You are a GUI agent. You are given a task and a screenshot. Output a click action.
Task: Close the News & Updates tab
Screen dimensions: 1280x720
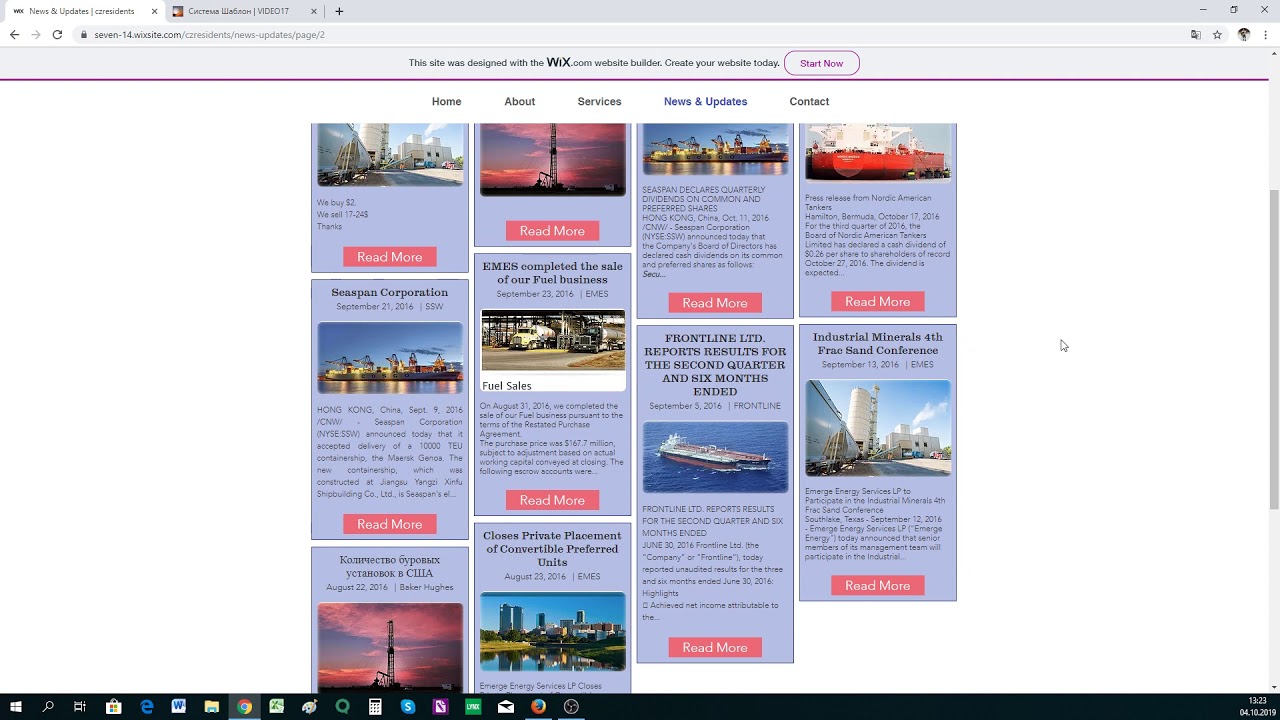point(154,11)
